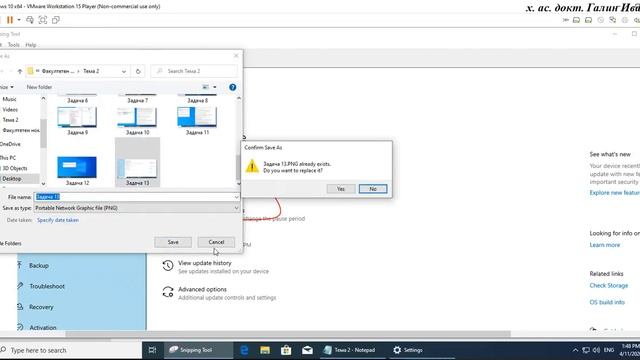640x360 pixels.
Task: Click the VMware network adapter status icon
Action: click(613, 20)
